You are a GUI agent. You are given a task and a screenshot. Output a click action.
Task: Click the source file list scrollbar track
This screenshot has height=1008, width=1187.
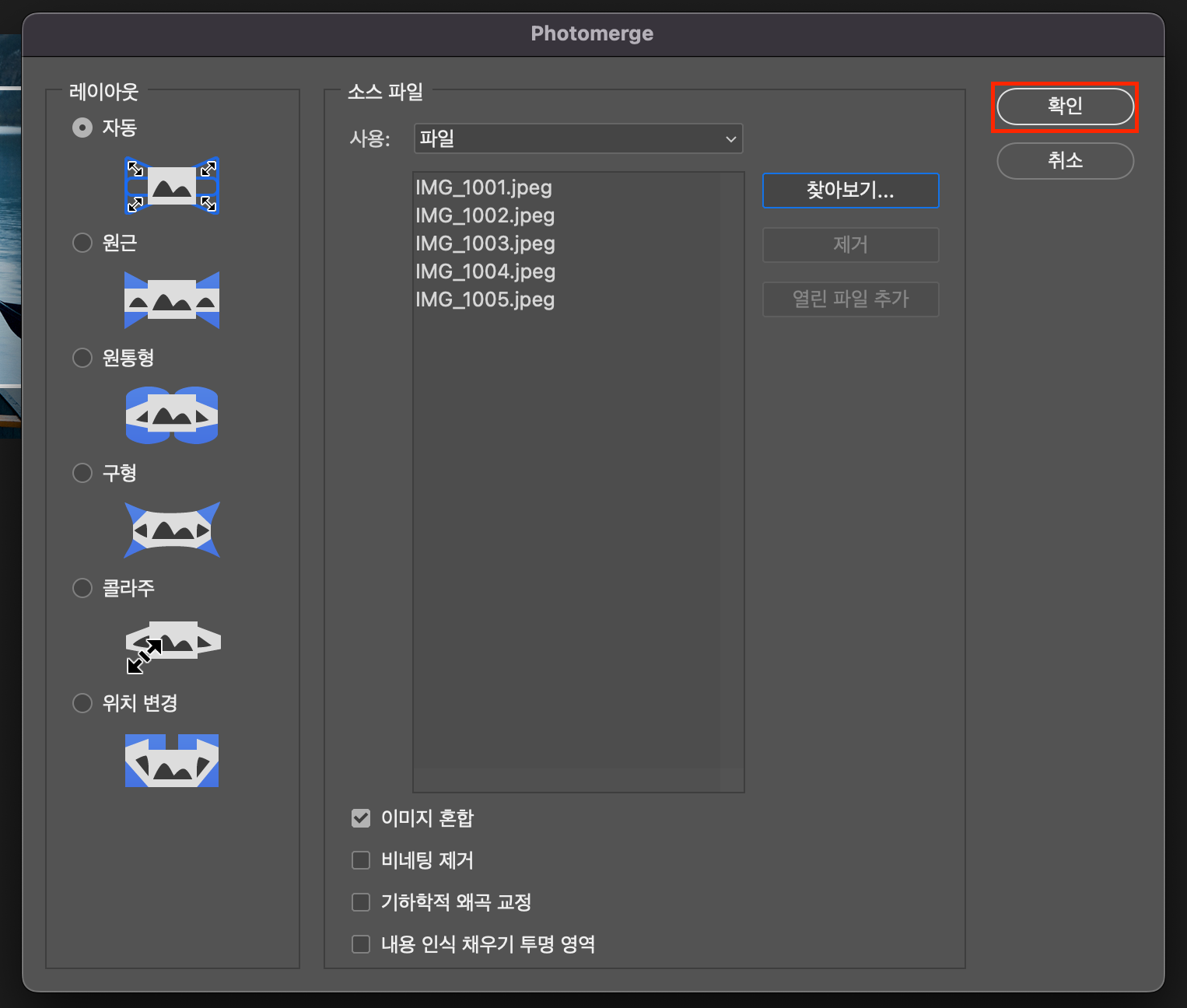pos(731,471)
